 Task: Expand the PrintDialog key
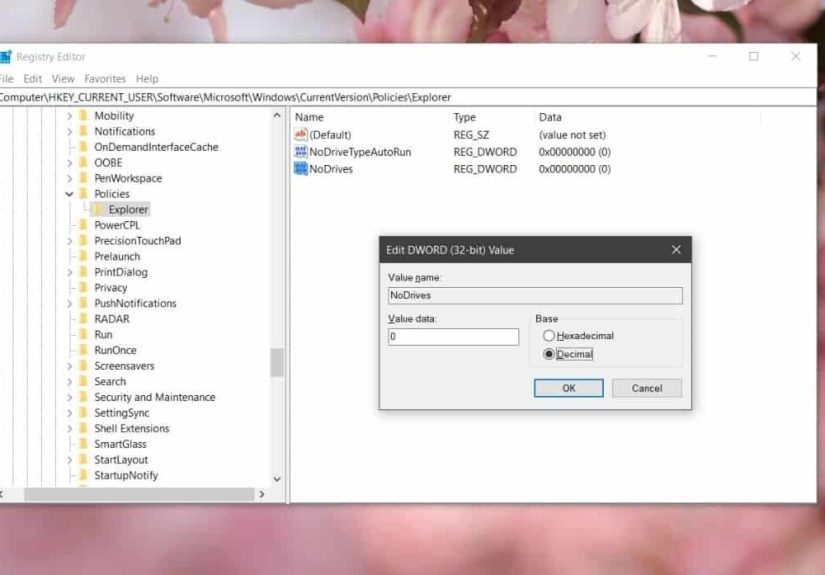[x=69, y=273]
